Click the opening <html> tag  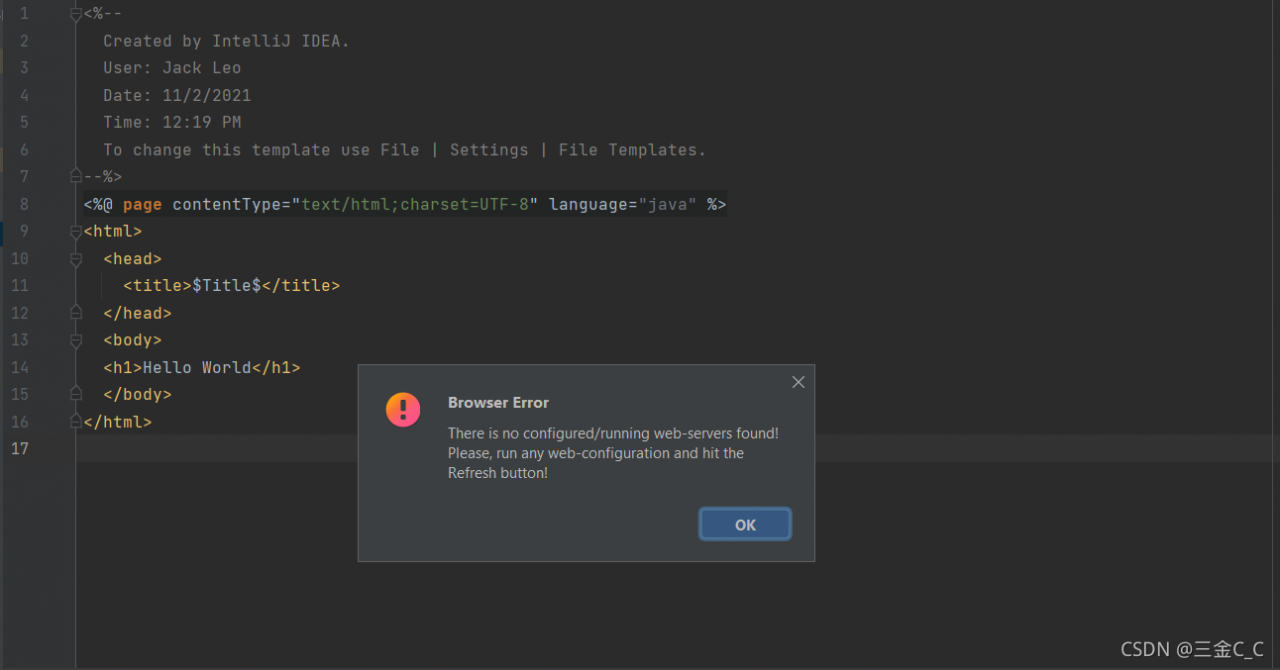113,231
